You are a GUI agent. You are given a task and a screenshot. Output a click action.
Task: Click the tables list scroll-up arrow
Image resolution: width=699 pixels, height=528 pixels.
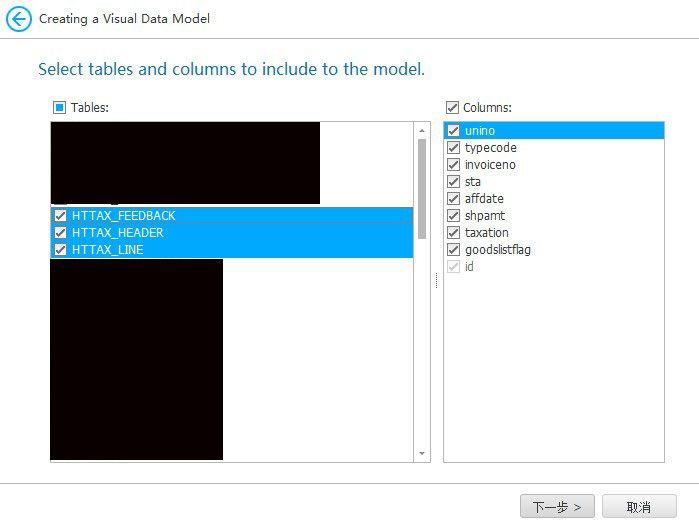pos(422,130)
